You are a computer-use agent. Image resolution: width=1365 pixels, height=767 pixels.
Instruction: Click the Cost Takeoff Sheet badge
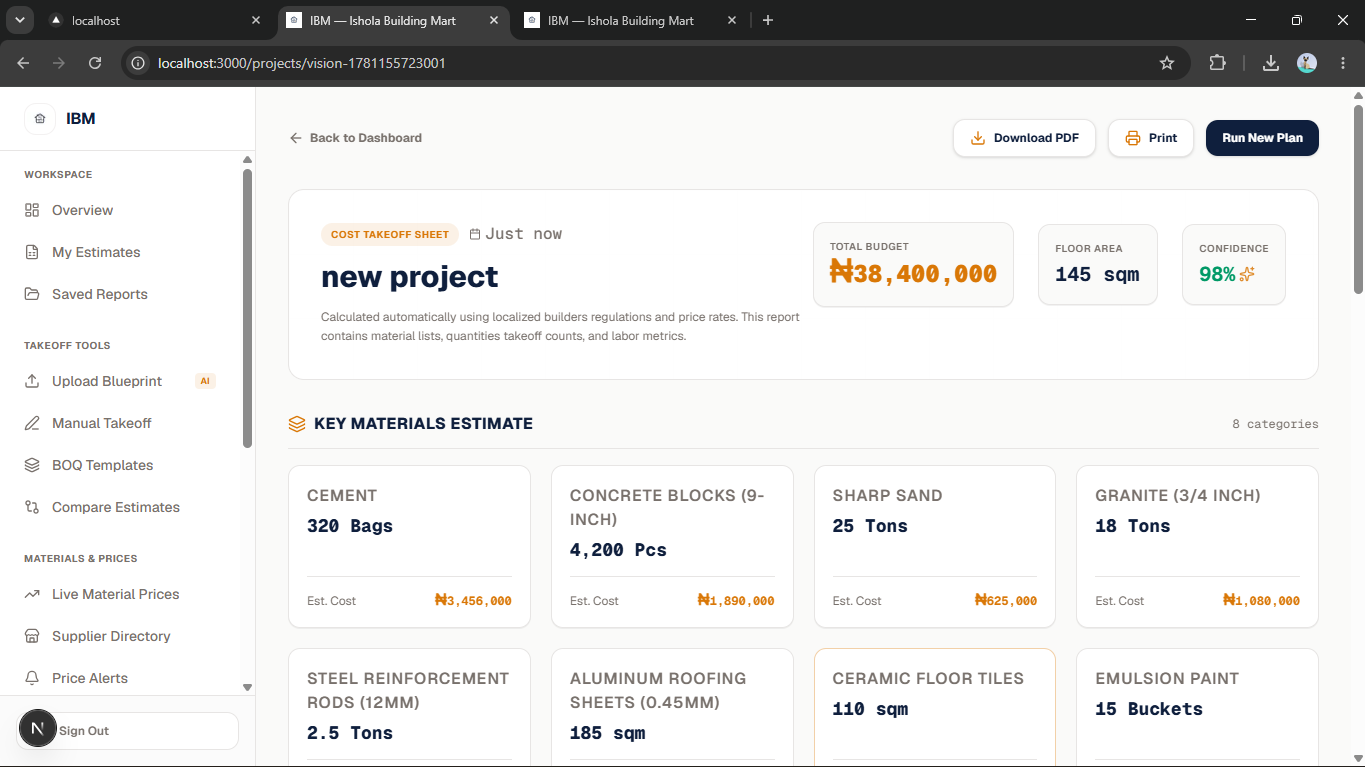[390, 234]
